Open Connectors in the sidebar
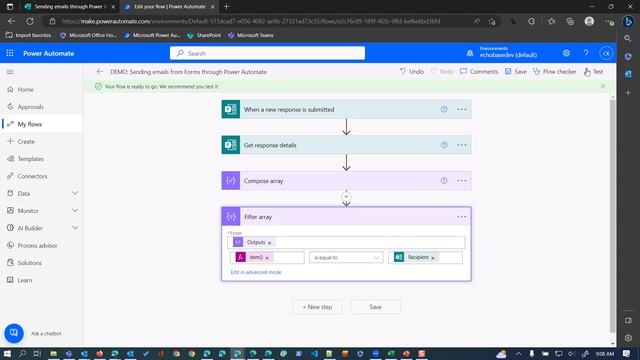 coord(32,176)
